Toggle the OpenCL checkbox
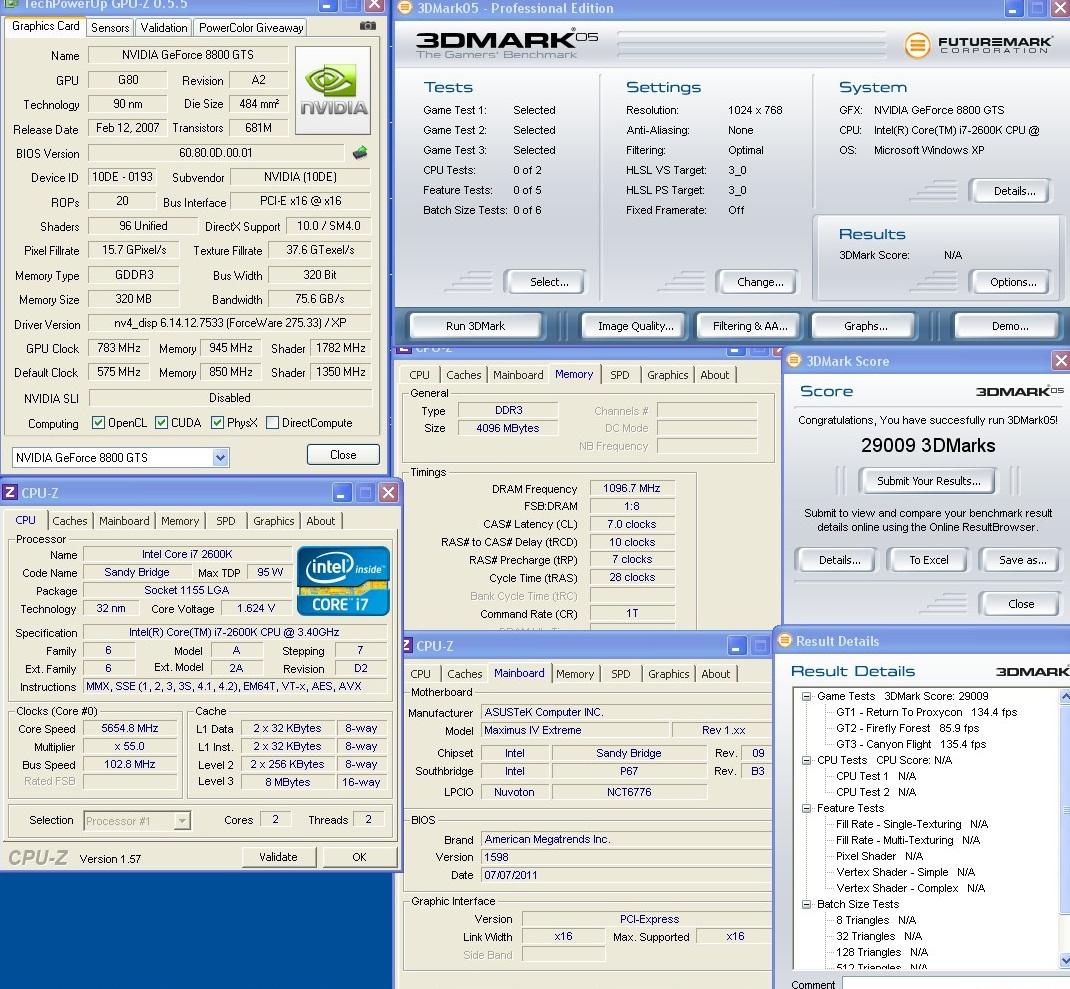The image size is (1070, 989). [98, 422]
